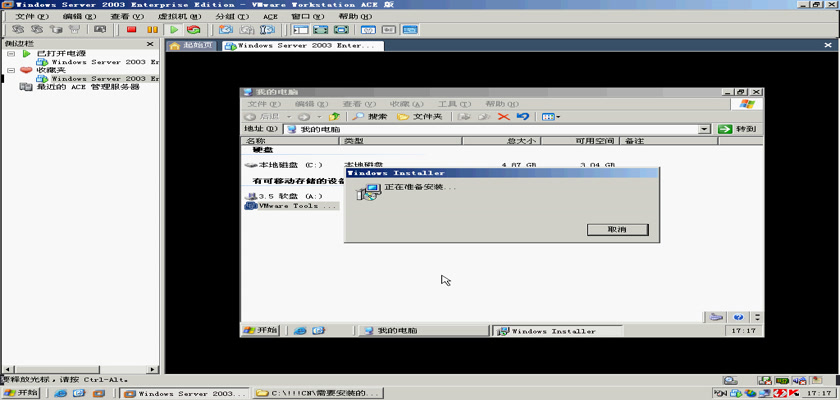Click the help icon in guest system tray
The height and width of the screenshot is (400, 840).
point(739,317)
